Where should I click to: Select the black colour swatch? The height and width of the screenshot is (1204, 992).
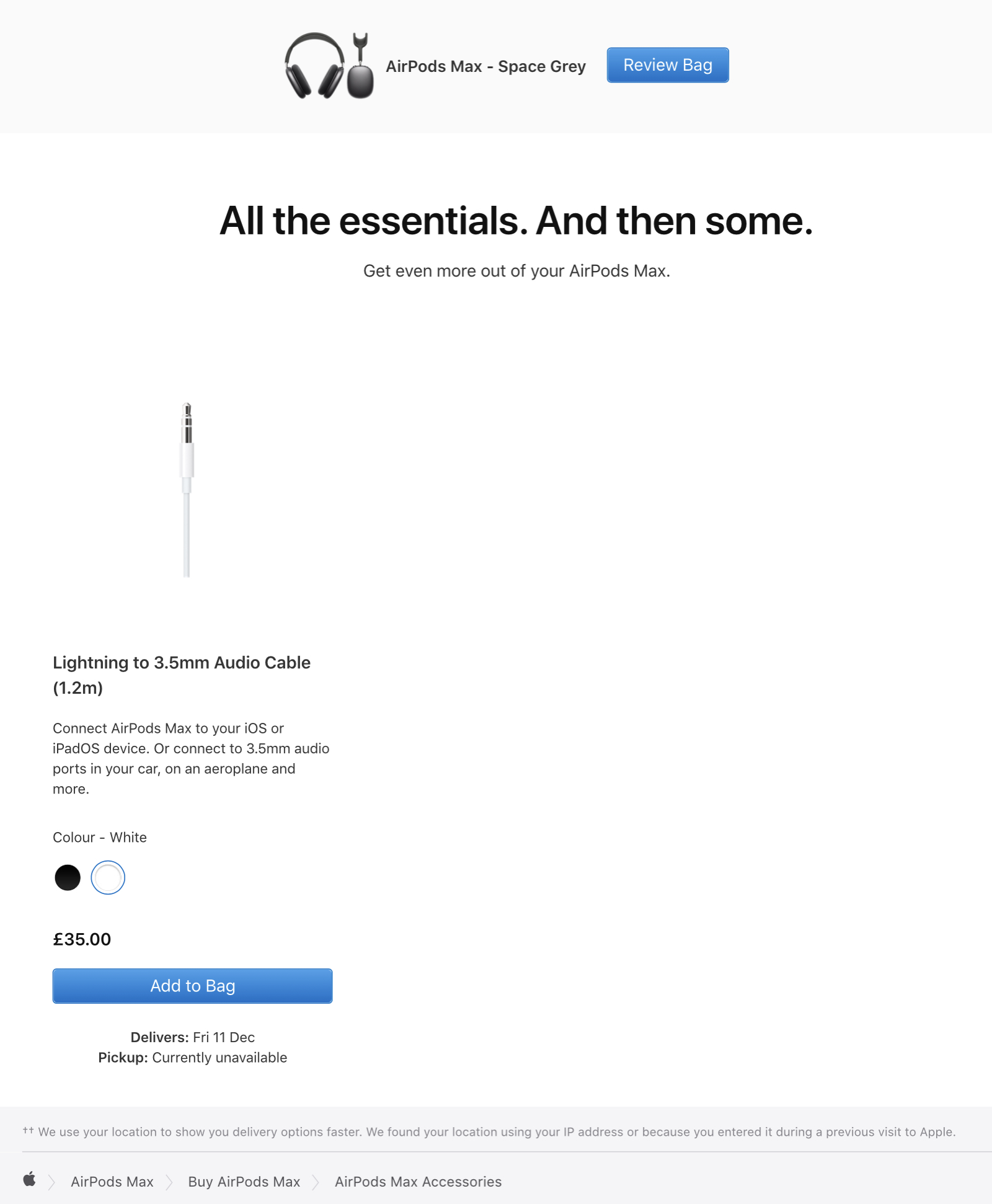[x=68, y=877]
